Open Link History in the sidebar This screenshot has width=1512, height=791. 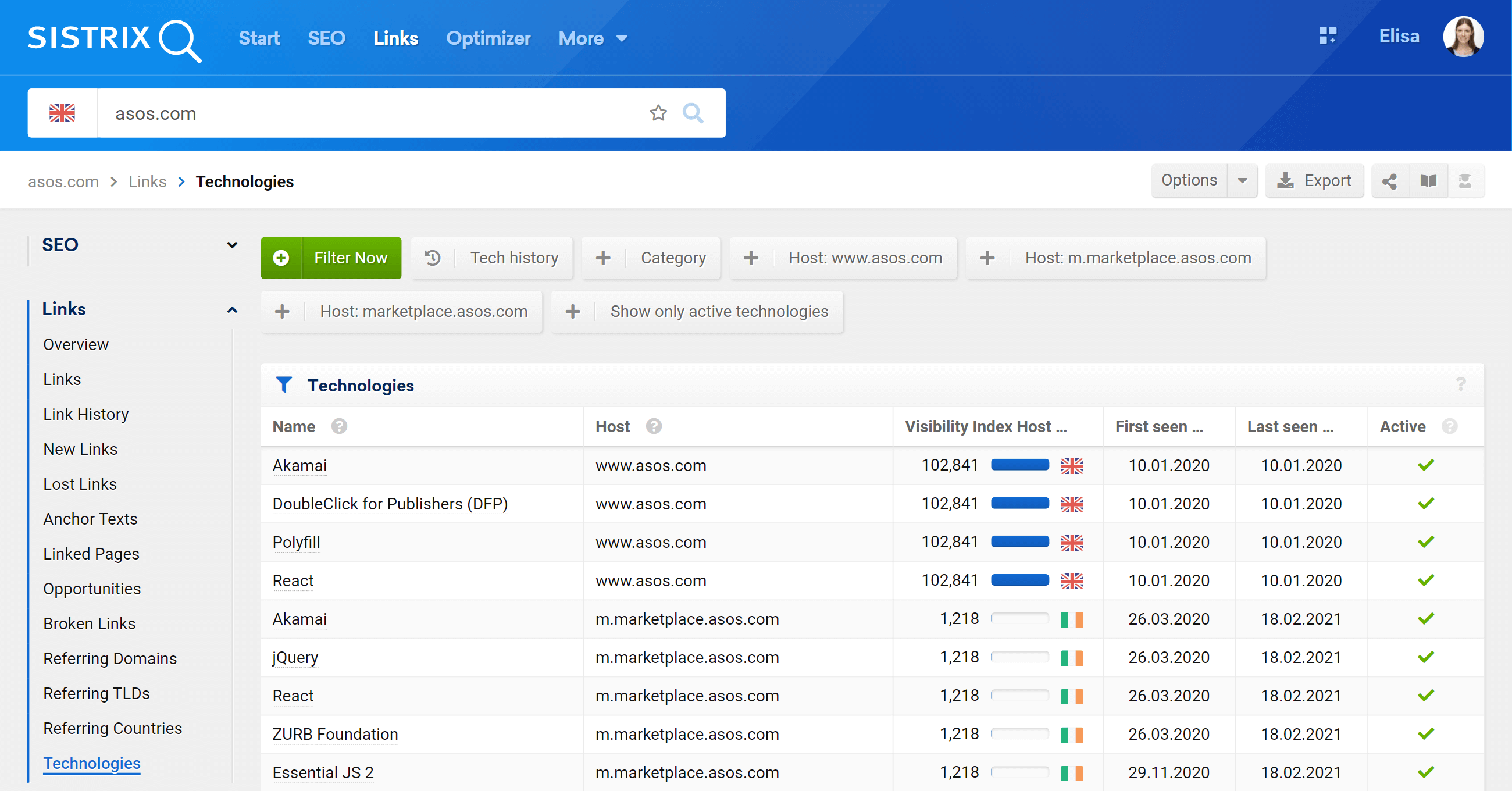[85, 415]
